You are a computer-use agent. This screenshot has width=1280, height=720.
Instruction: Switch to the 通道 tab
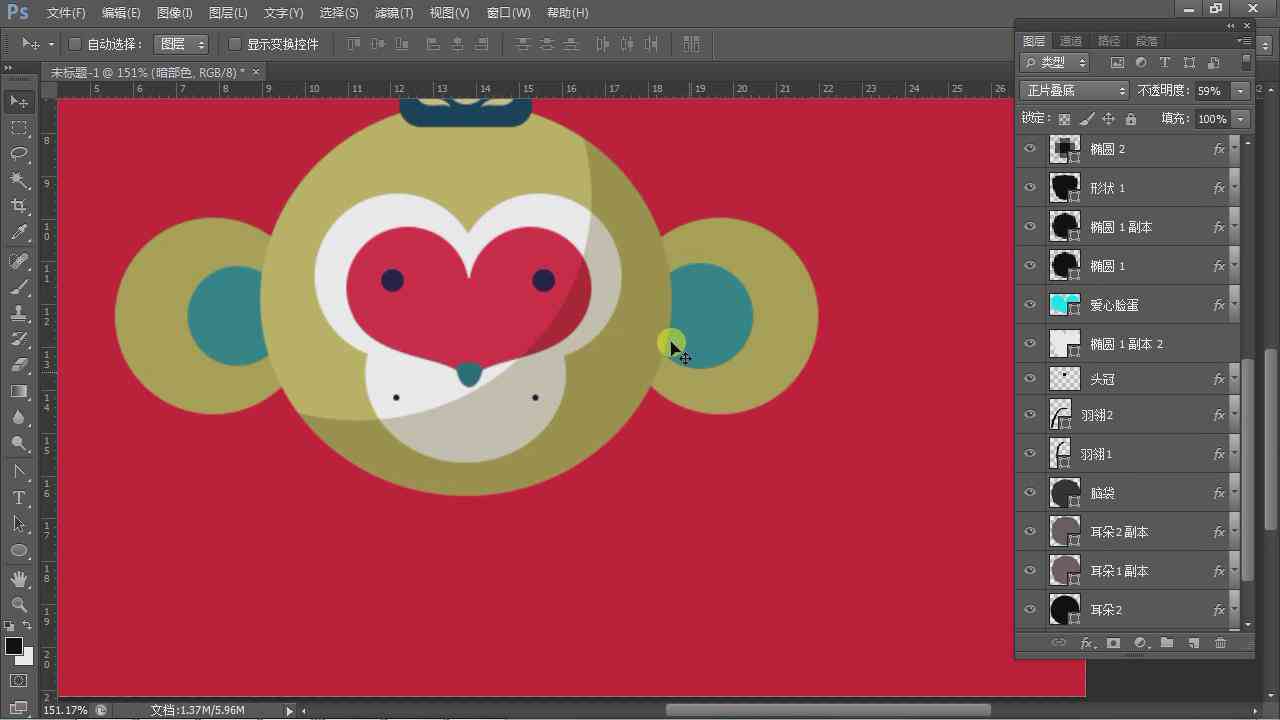point(1071,41)
